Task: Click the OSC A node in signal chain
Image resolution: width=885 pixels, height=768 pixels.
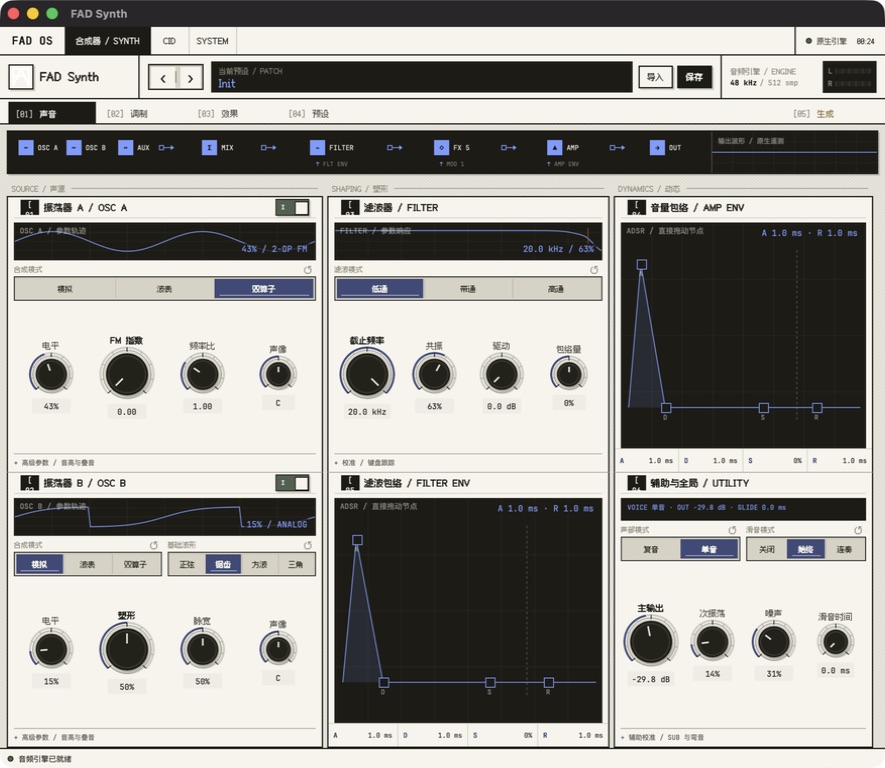Action: (38, 148)
